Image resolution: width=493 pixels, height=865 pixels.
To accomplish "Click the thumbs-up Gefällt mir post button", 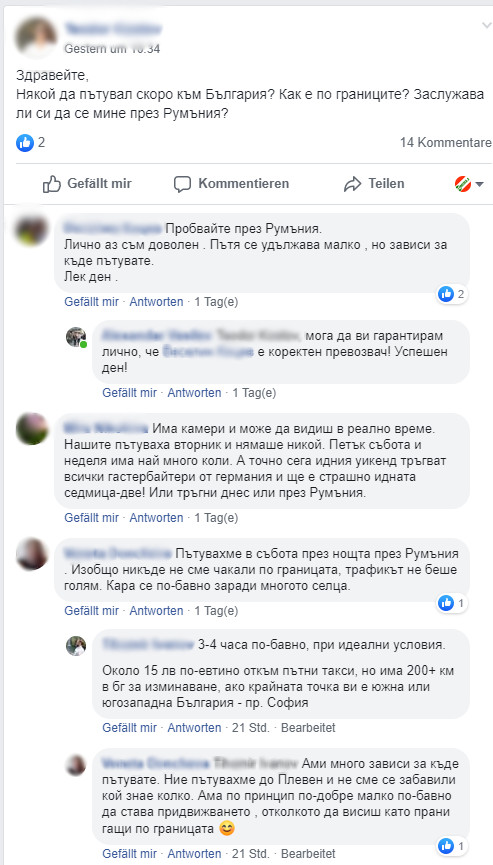I will (87, 184).
